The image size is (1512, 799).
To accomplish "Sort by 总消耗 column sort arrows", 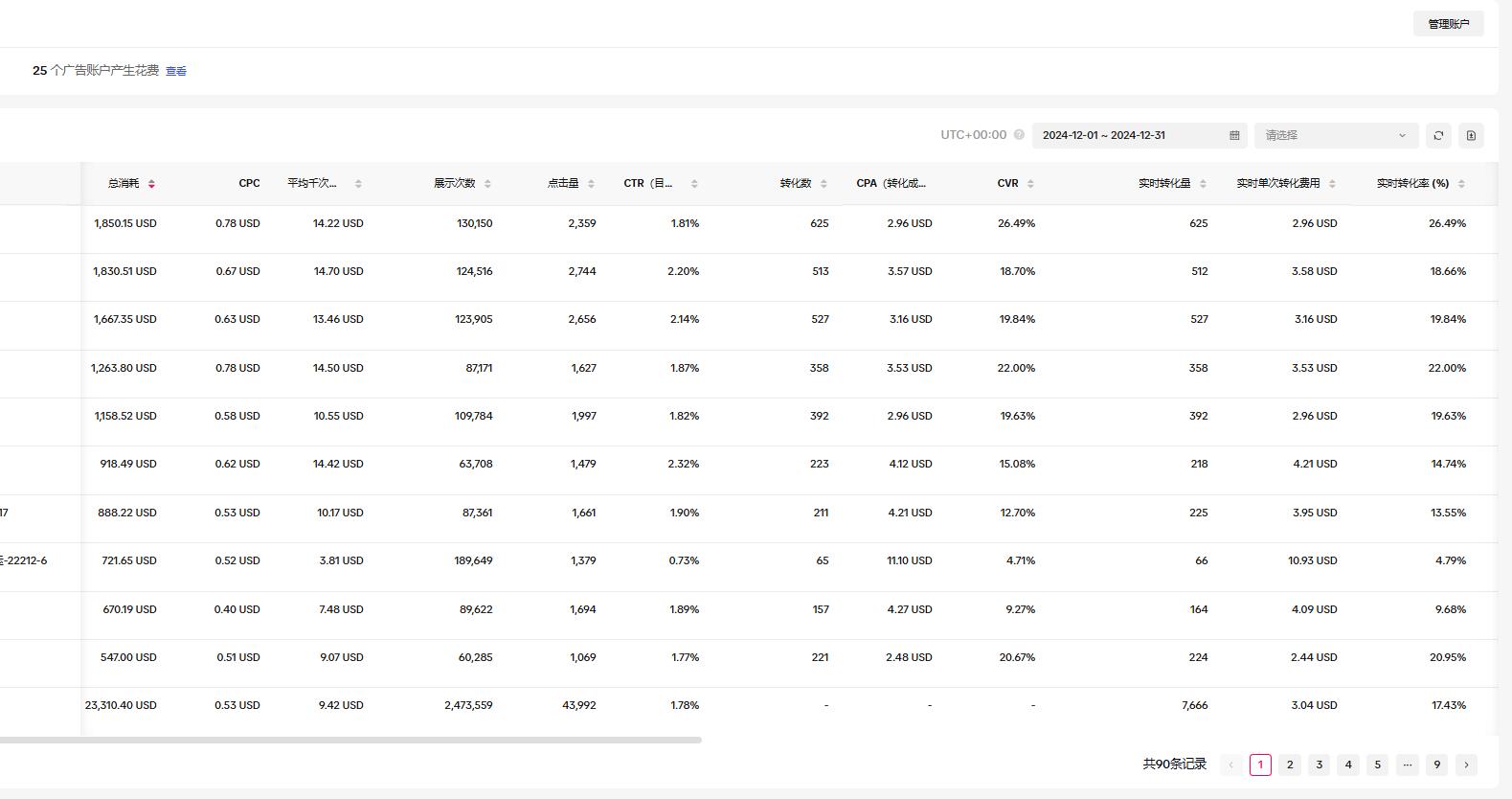I will click(x=151, y=184).
